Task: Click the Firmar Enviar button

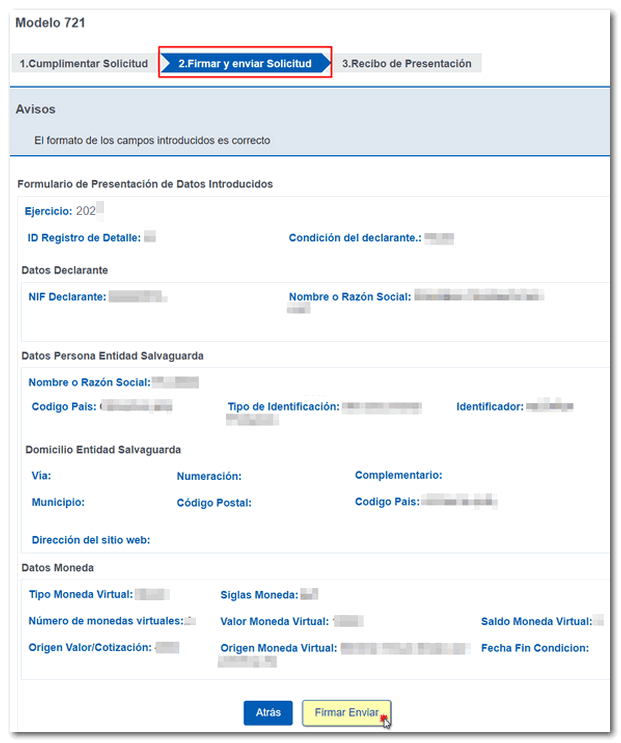Action: (x=346, y=713)
